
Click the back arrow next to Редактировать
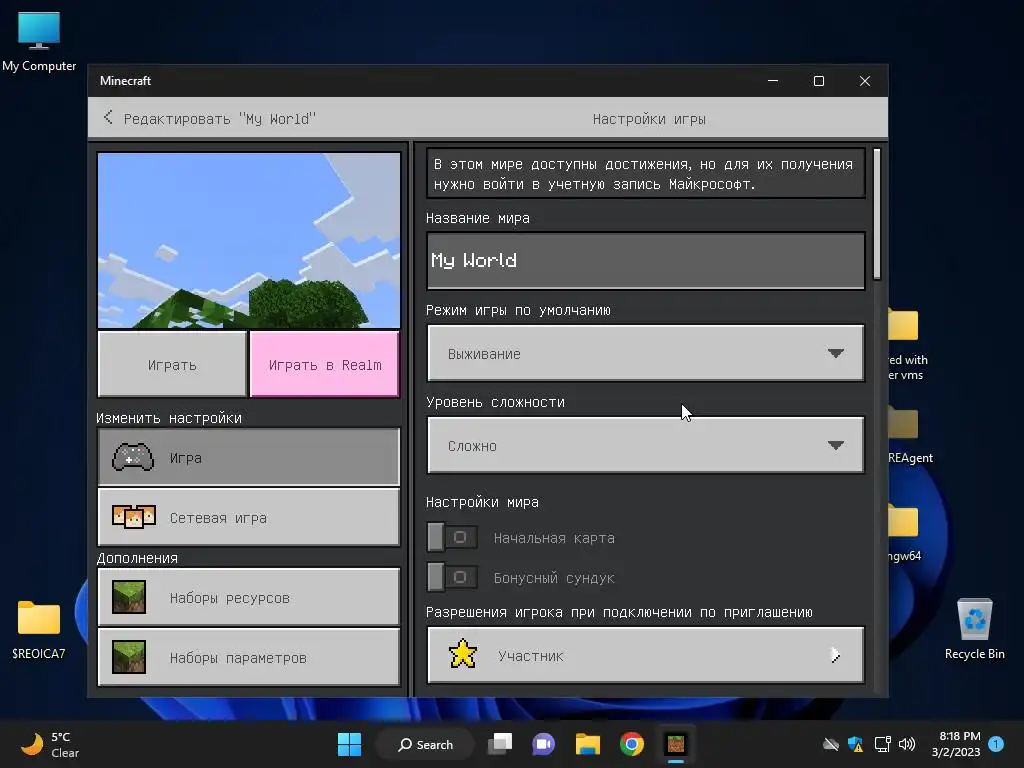108,118
